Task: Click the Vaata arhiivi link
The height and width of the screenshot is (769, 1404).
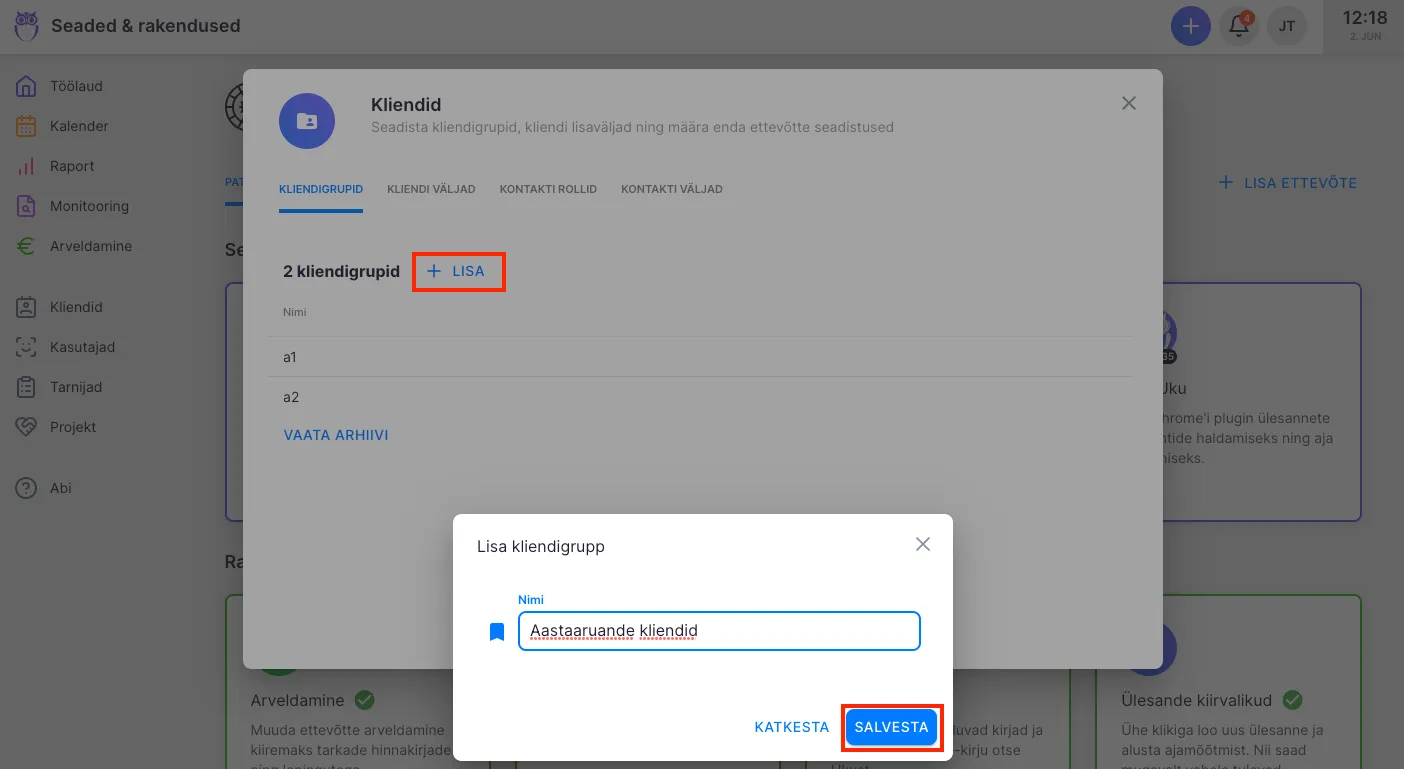Action: click(x=336, y=435)
